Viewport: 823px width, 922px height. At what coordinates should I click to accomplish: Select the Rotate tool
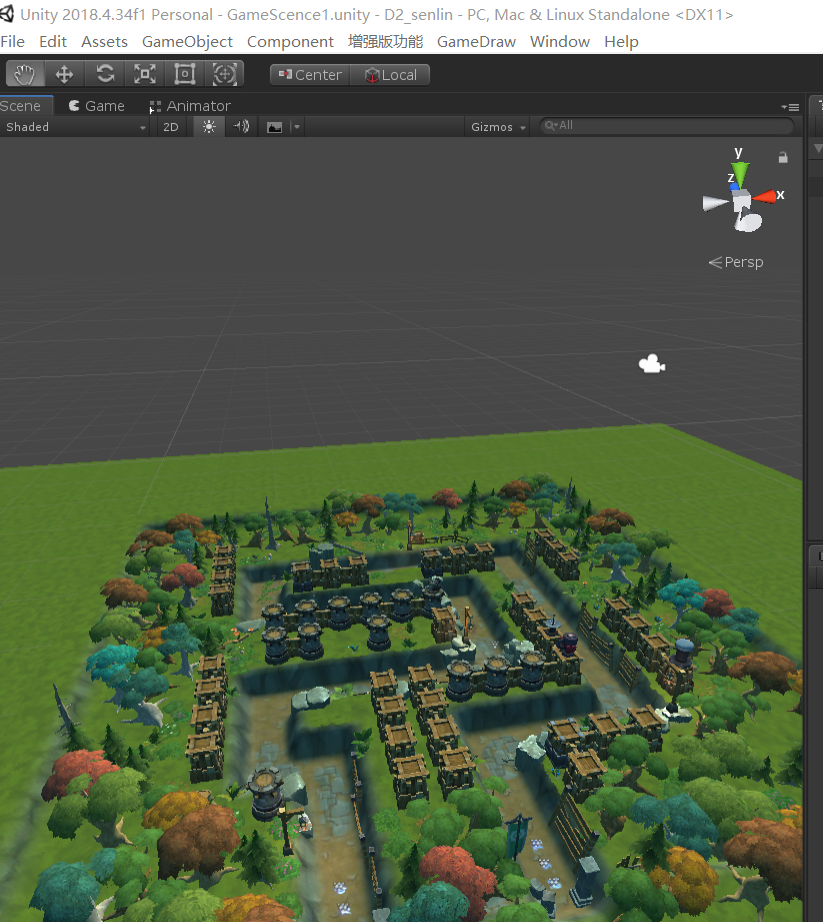click(x=104, y=73)
